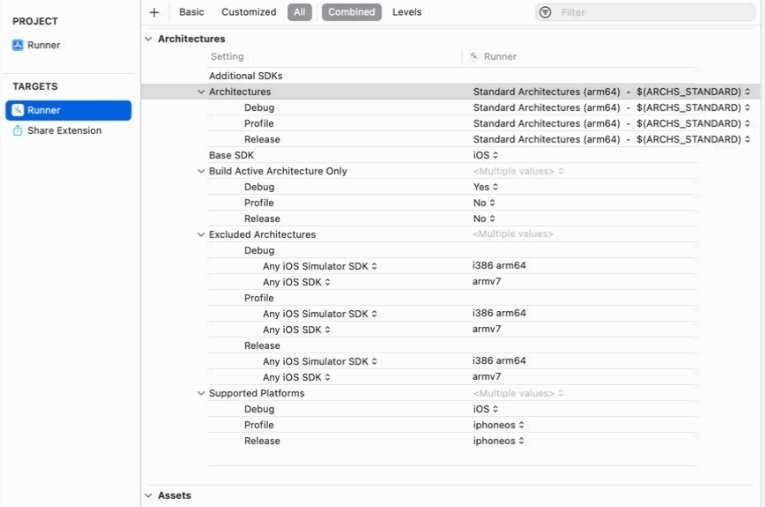Image resolution: width=765 pixels, height=507 pixels.
Task: Click the Runner project icon in sidebar
Action: click(18, 45)
